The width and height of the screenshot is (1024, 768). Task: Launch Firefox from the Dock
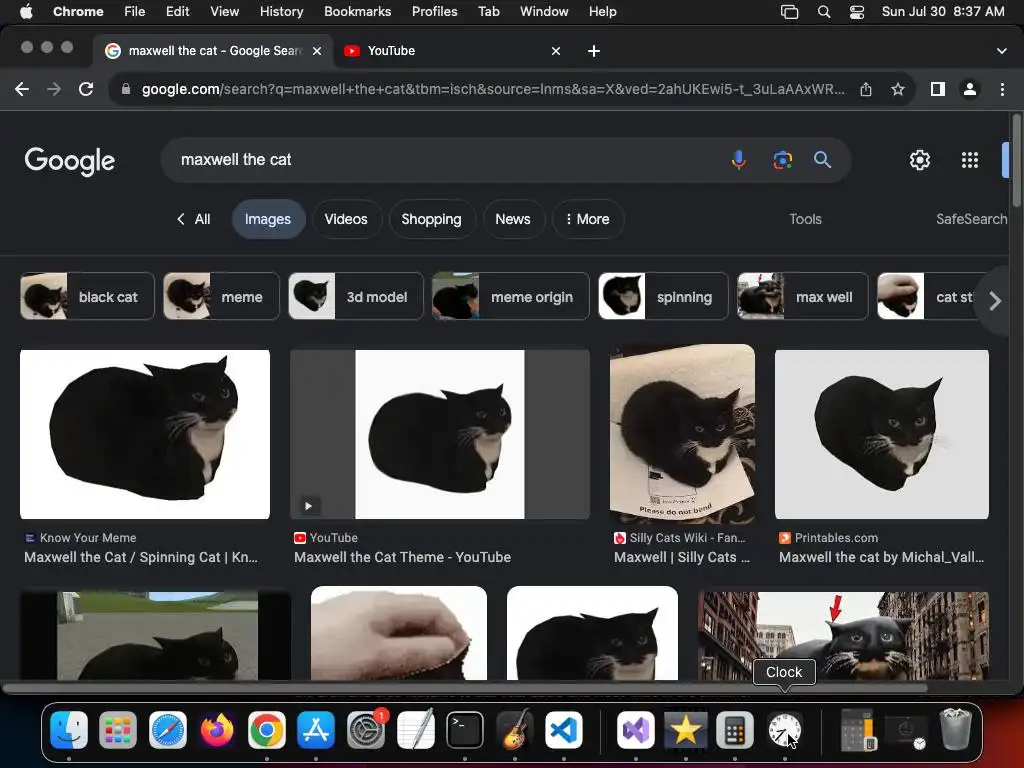pyautogui.click(x=217, y=729)
